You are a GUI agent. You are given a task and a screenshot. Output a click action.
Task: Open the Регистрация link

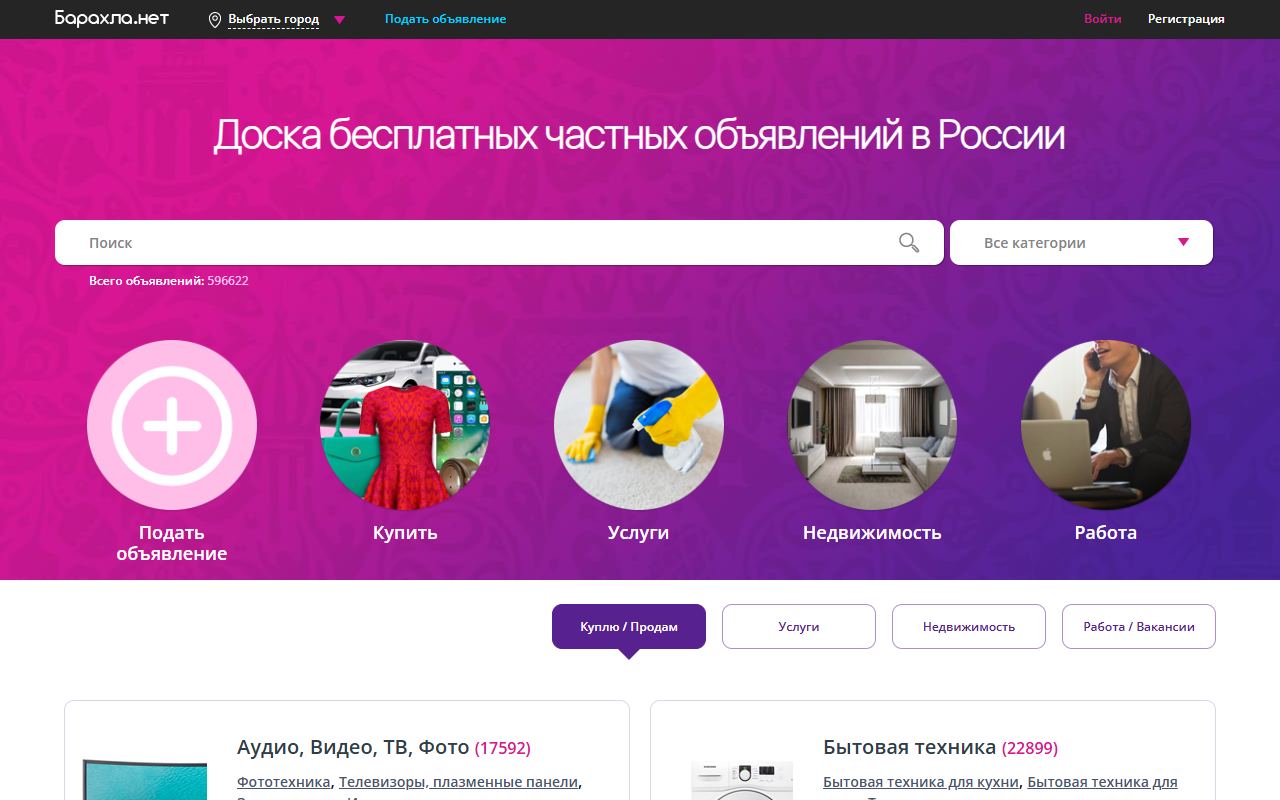(1186, 19)
